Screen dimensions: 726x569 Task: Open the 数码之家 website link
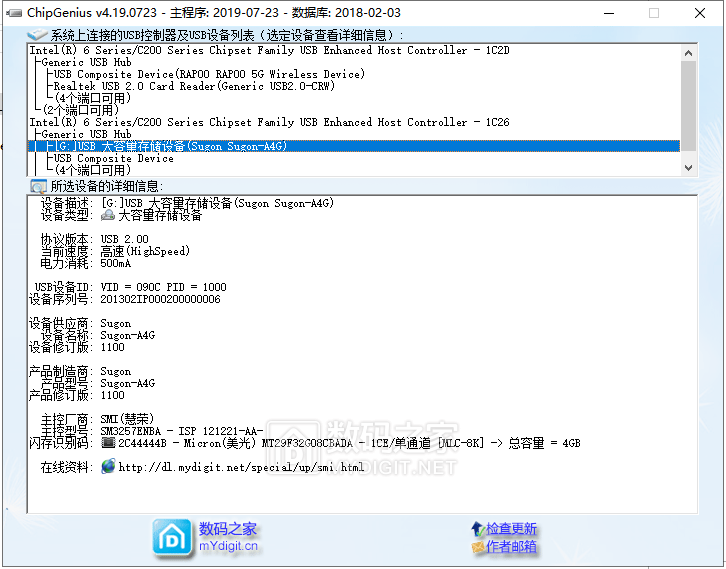[x=227, y=528]
